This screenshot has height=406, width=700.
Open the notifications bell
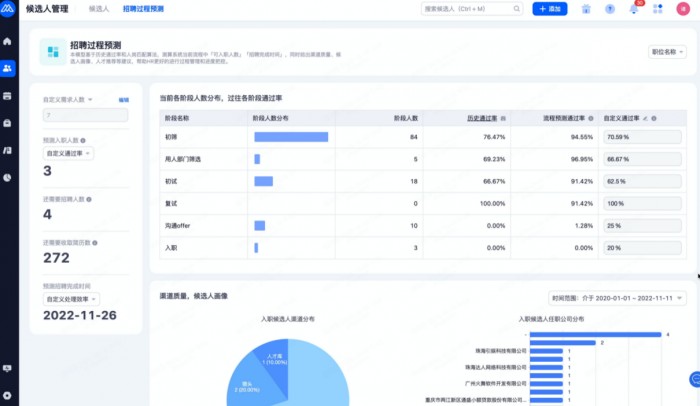pos(633,9)
